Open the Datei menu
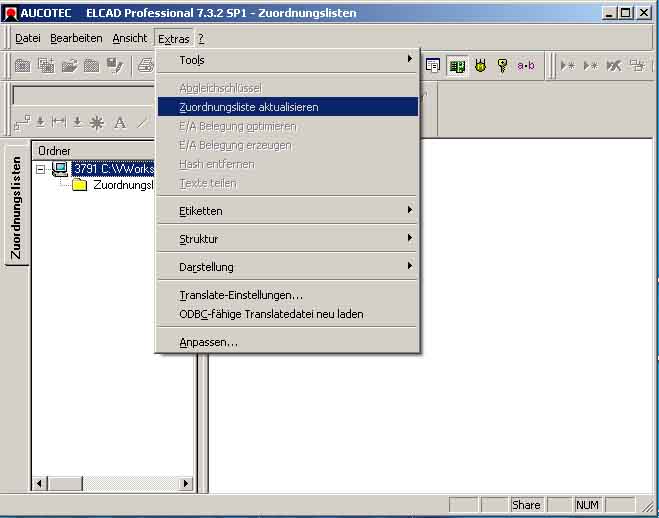The image size is (659, 518). pyautogui.click(x=28, y=38)
